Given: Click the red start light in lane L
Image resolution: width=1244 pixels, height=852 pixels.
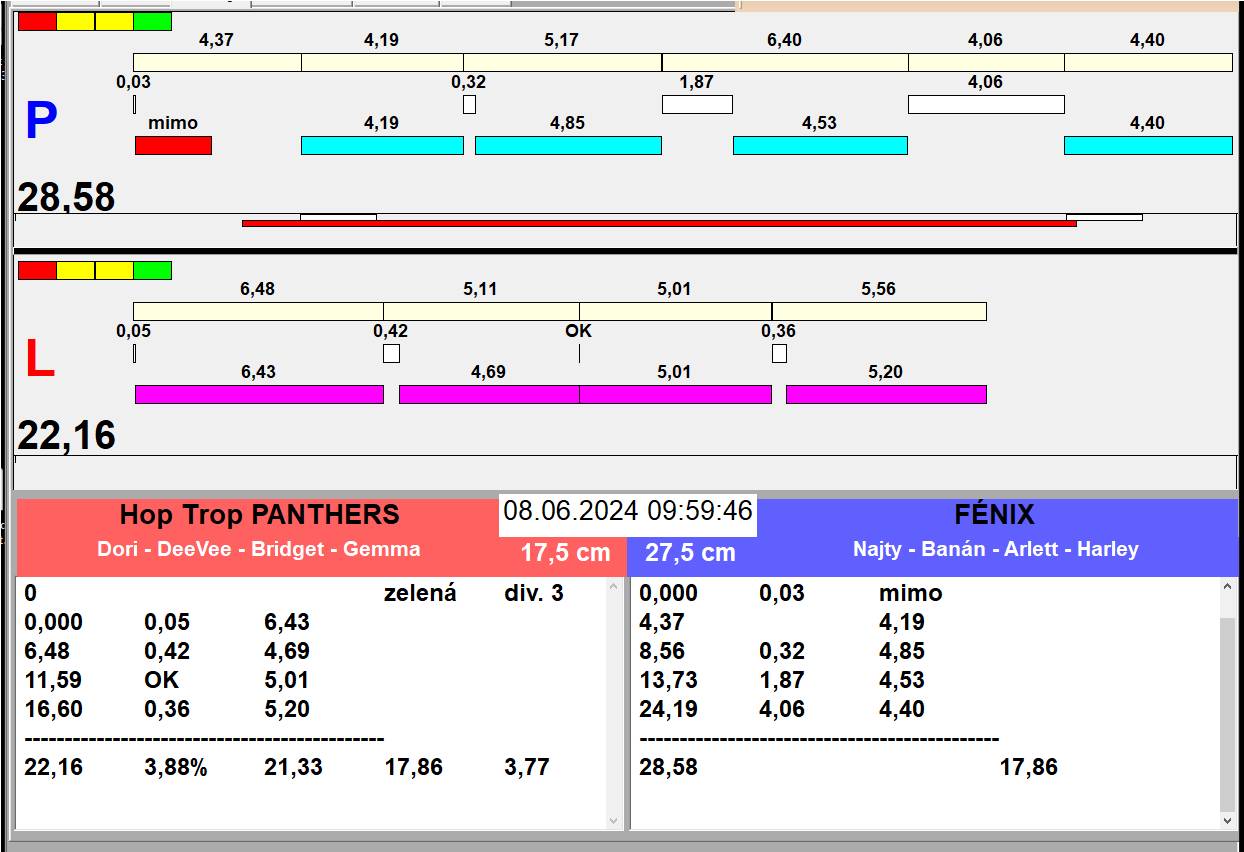Looking at the screenshot, I should pos(38,270).
